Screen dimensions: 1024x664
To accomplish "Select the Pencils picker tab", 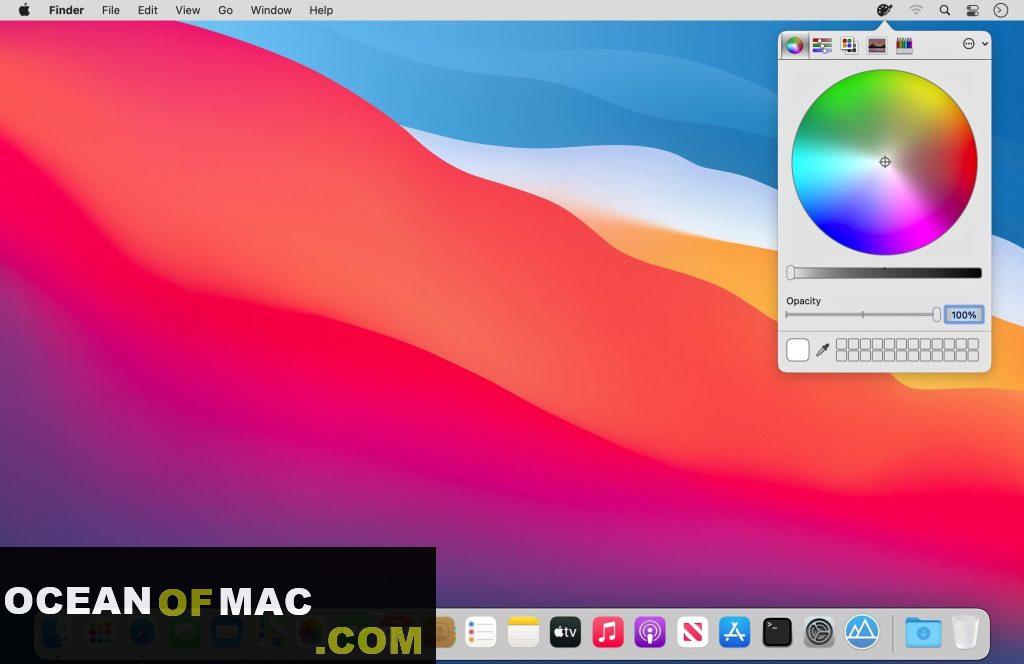I will click(x=904, y=45).
